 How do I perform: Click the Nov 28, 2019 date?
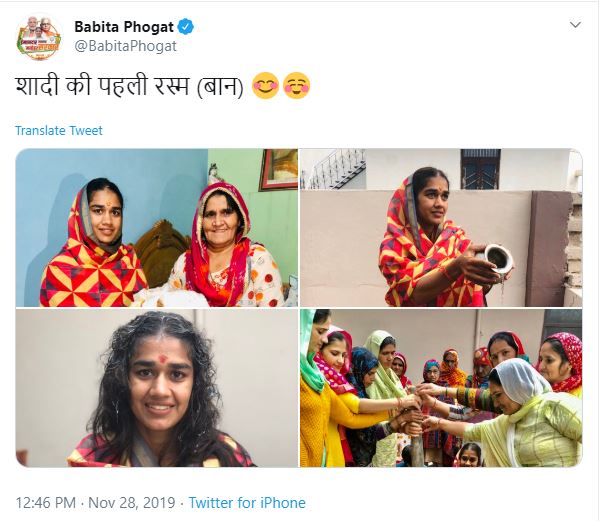tap(132, 503)
